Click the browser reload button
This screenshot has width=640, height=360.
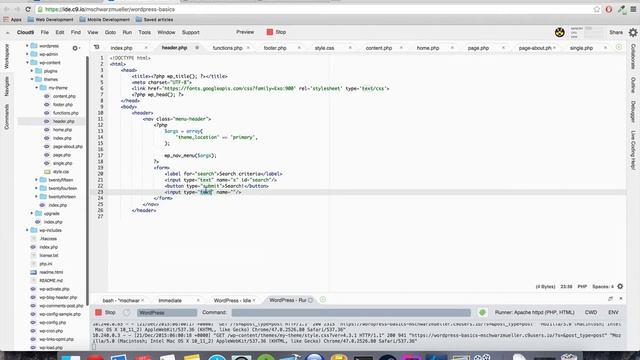click(x=28, y=9)
